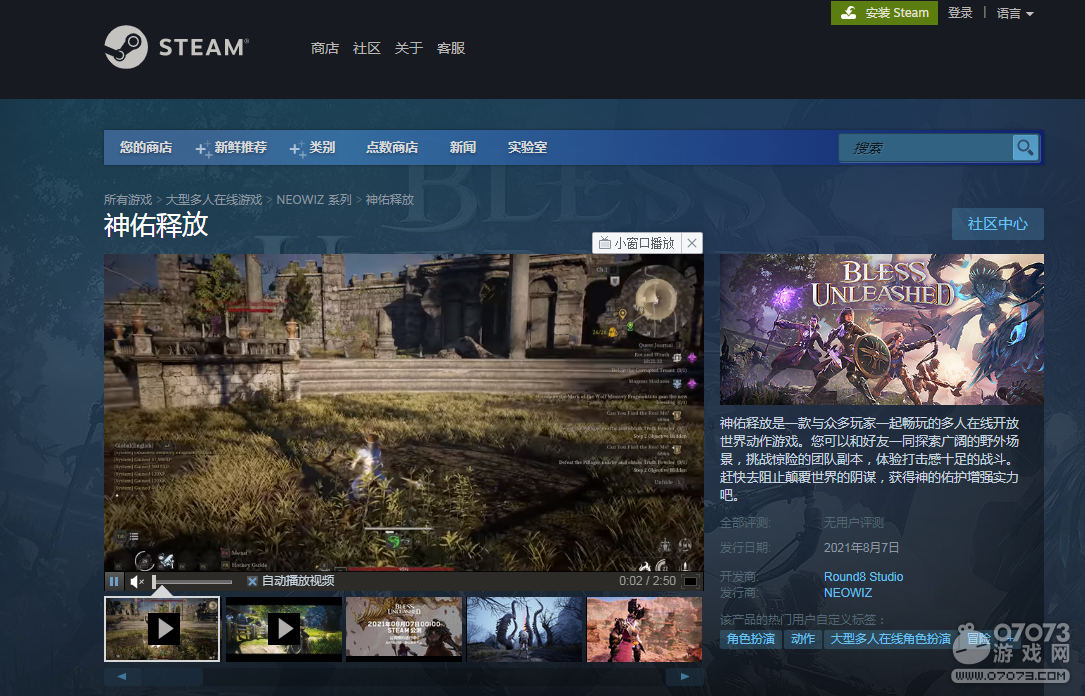Click the left thumbnail strip scroll arrow
This screenshot has height=696, width=1085.
coord(122,676)
